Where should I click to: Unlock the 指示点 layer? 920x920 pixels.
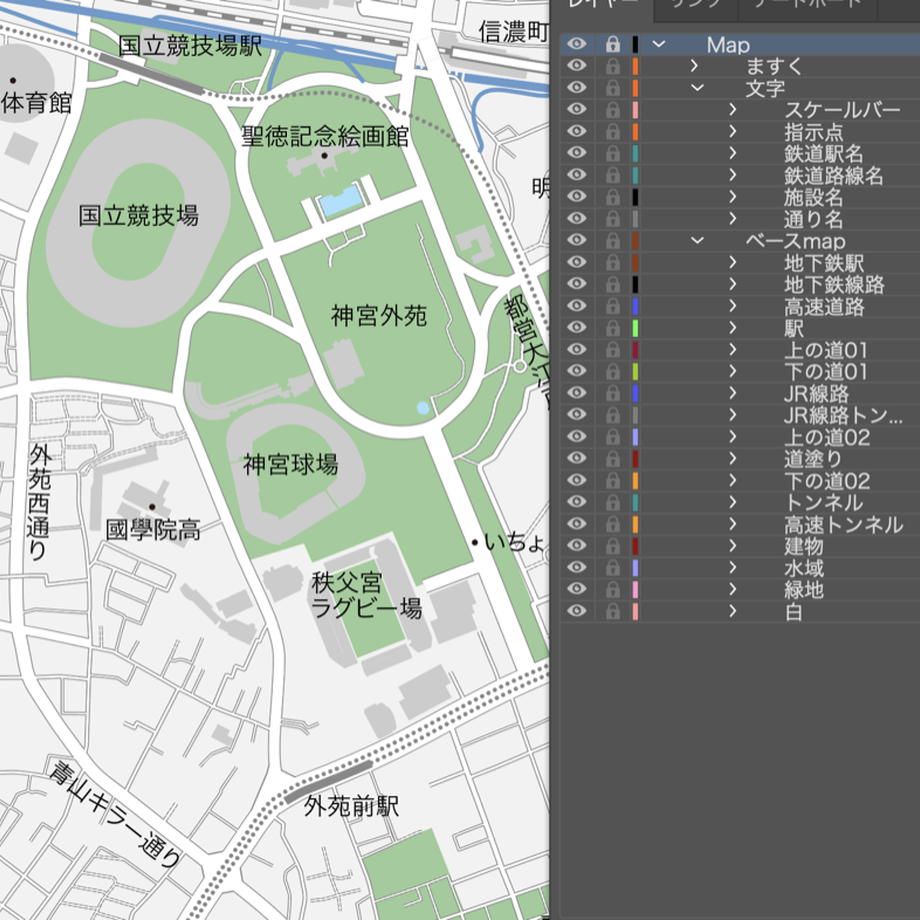tap(613, 131)
